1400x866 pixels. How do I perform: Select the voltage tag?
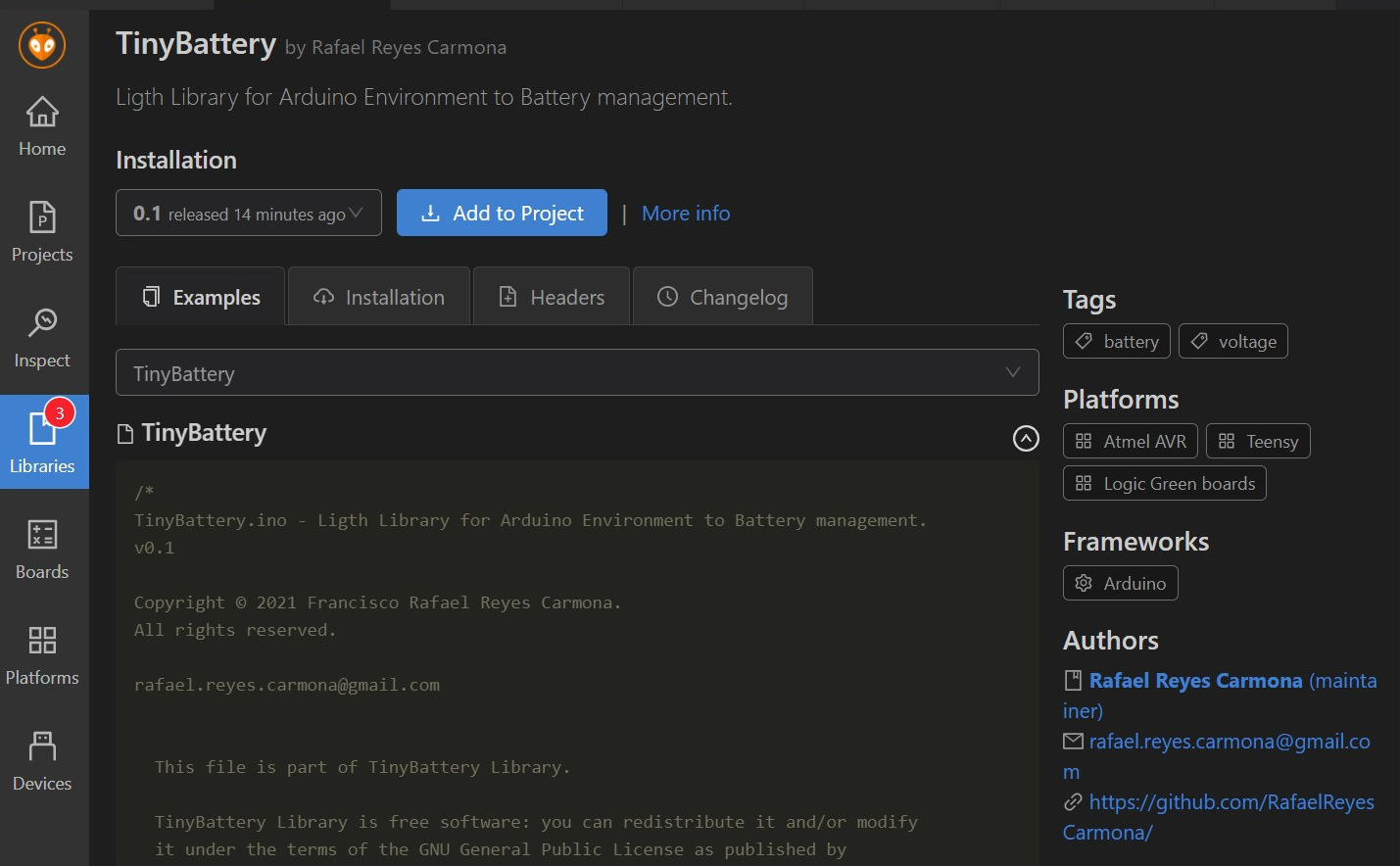1233,341
